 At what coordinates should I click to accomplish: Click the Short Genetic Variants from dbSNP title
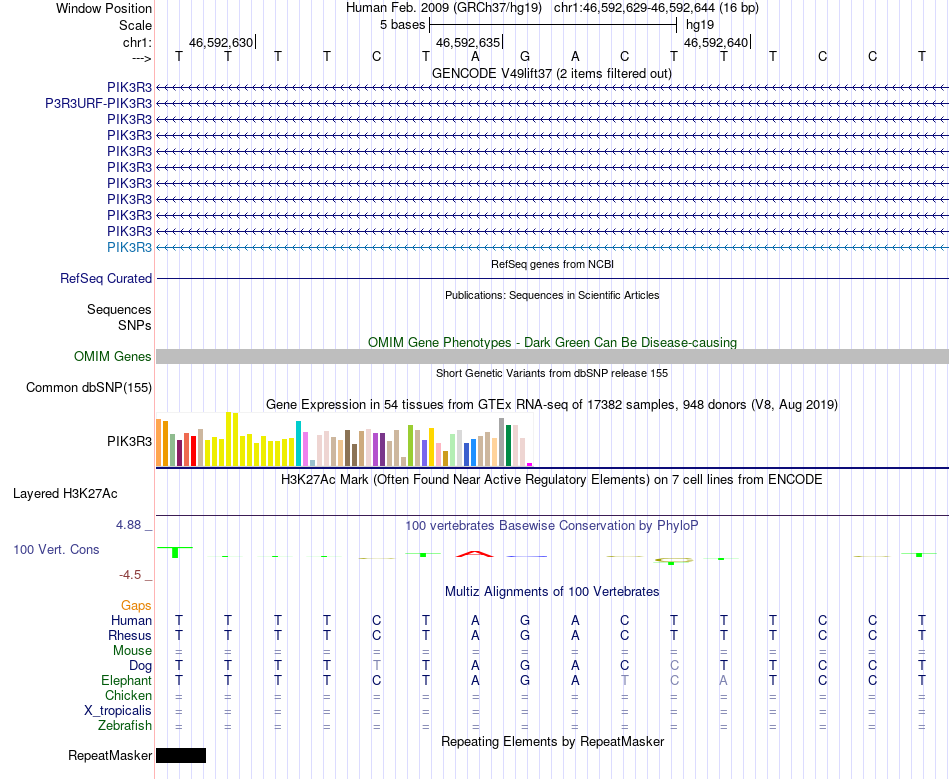pos(552,373)
